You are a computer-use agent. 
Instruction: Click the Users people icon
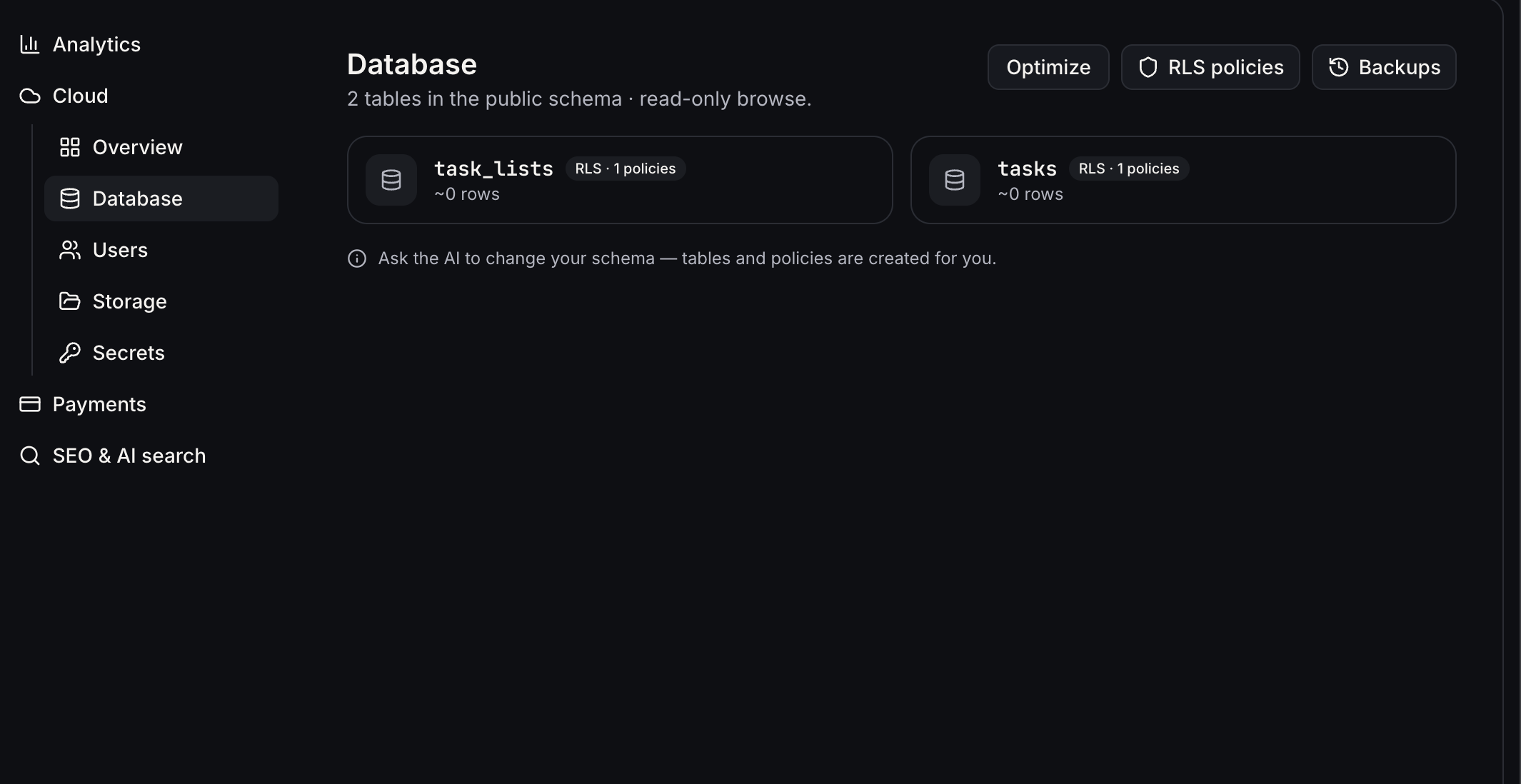pos(69,250)
